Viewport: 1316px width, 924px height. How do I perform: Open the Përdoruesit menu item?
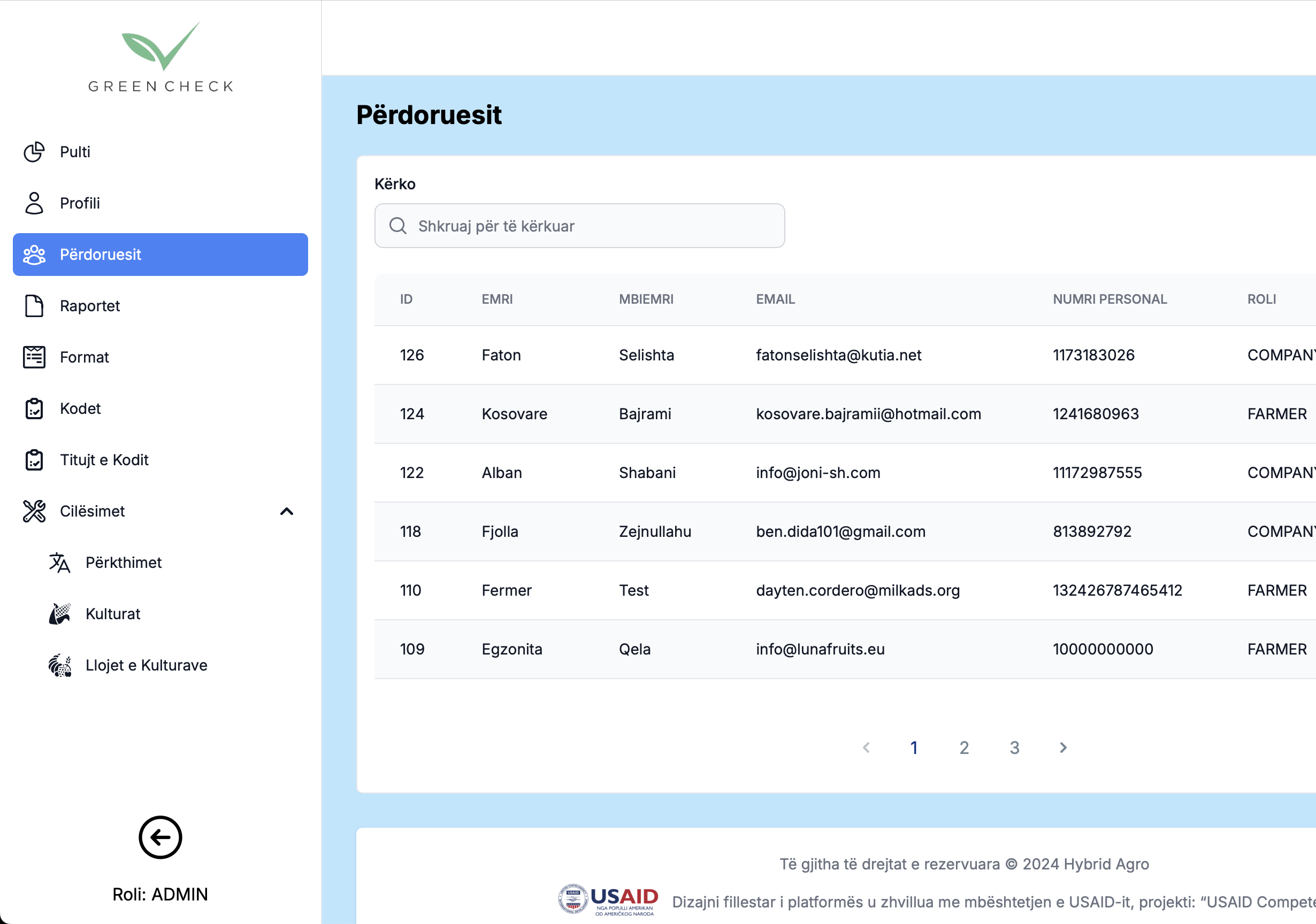tap(160, 255)
